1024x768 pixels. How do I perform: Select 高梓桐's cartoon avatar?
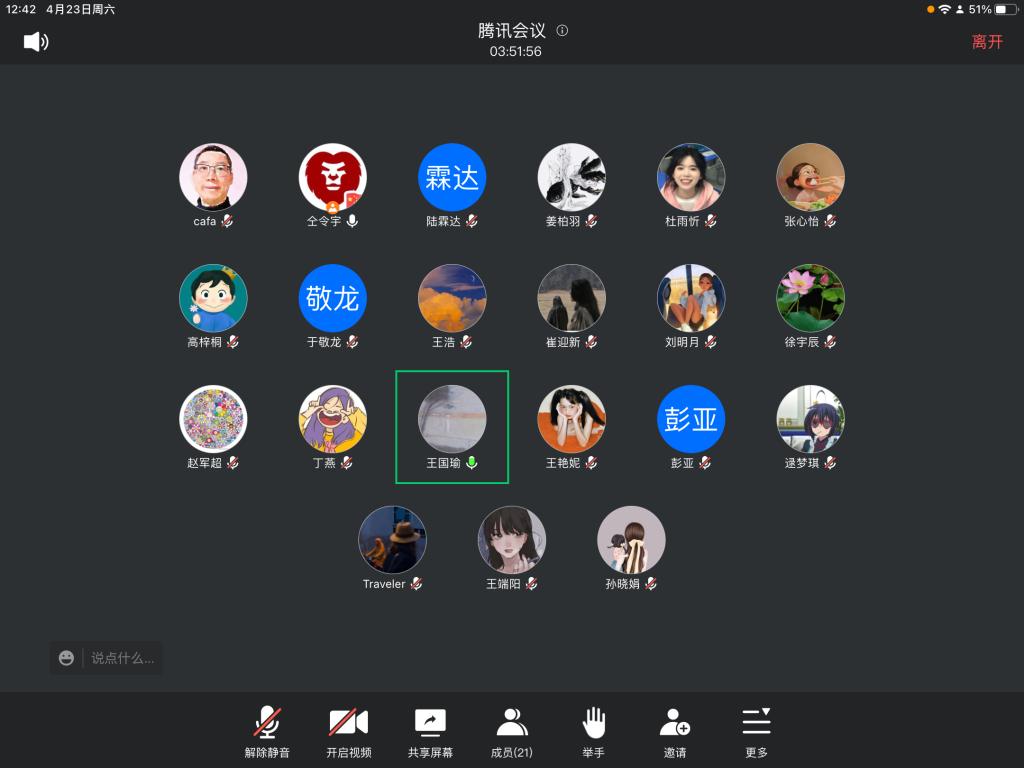pos(213,298)
